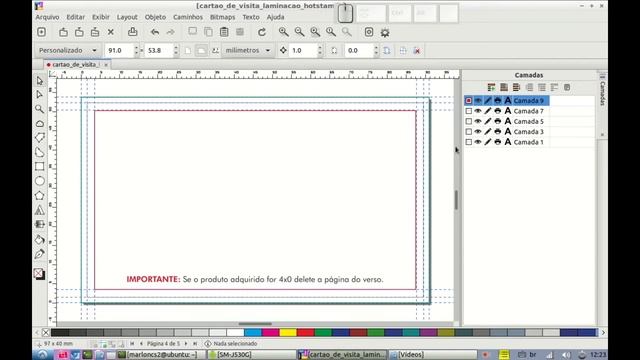Toggle visibility eye of Camada 9
Image resolution: width=640 pixels, height=360 pixels.
(x=478, y=100)
